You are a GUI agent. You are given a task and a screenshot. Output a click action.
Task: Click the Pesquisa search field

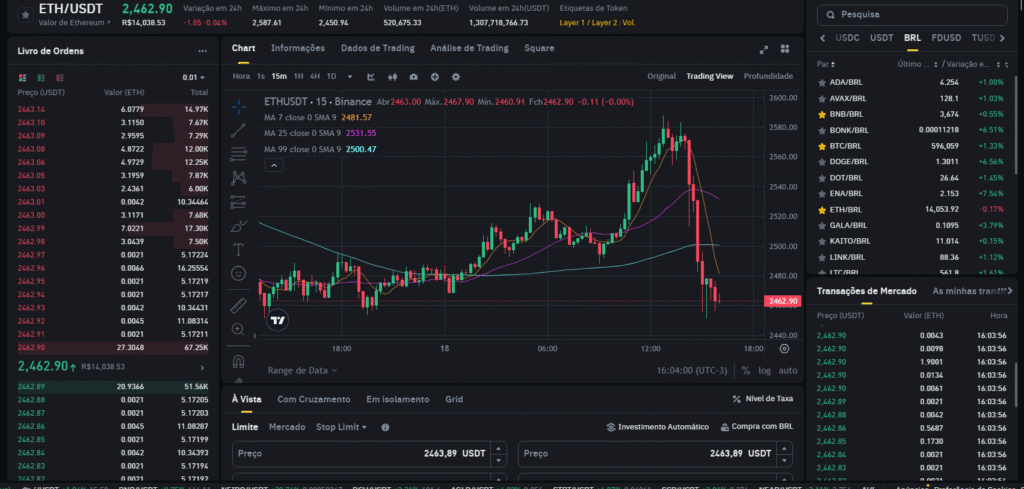pyautogui.click(x=912, y=14)
